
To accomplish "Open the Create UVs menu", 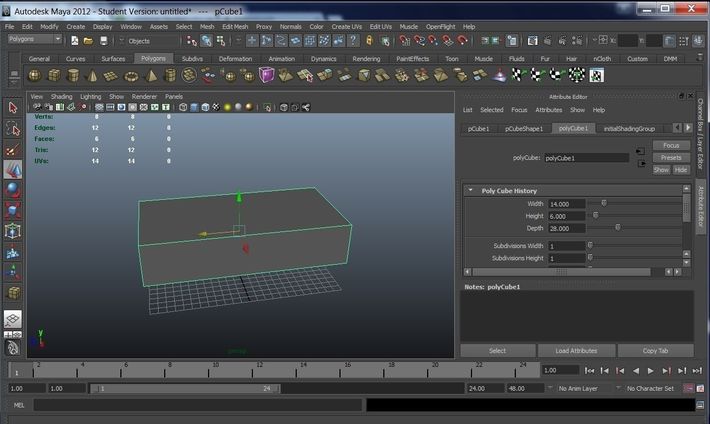I will (x=347, y=26).
